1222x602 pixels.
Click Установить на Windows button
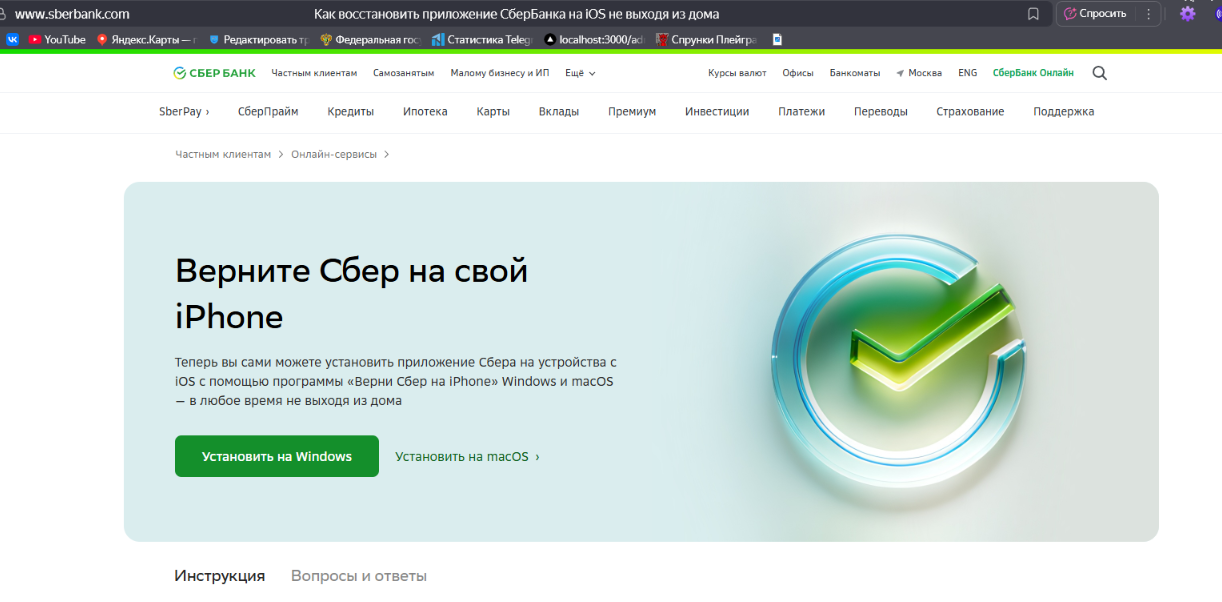[277, 456]
